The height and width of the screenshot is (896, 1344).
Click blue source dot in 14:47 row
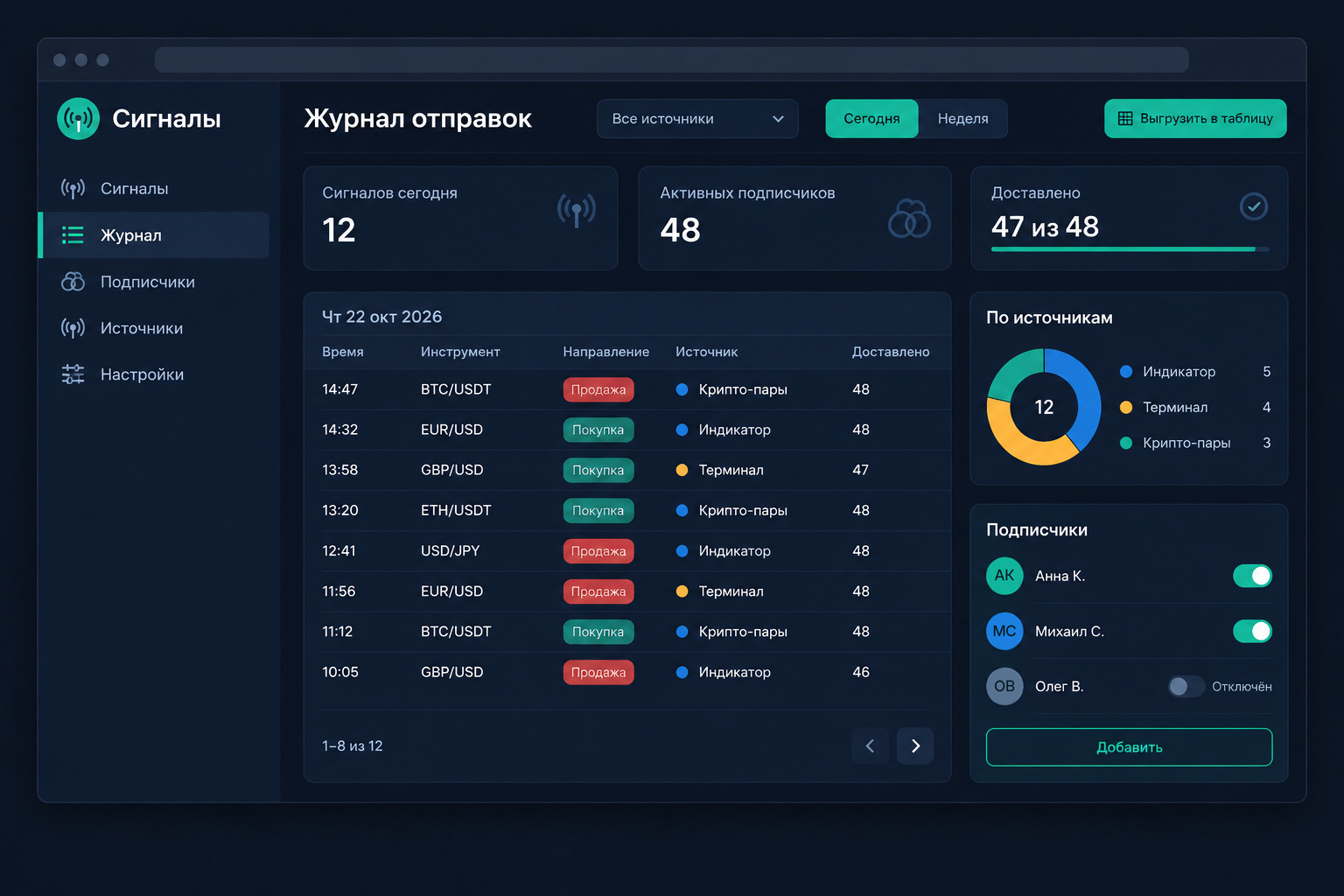682,389
